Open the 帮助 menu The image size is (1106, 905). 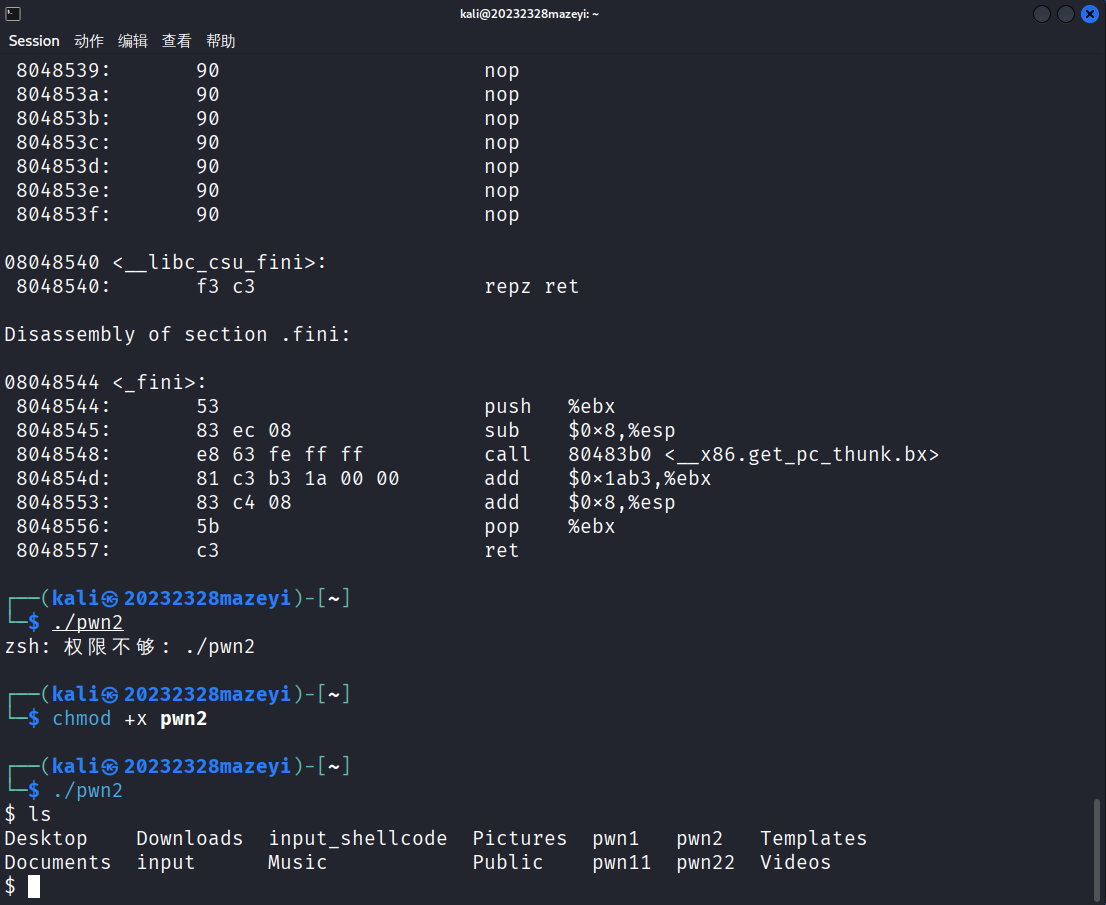221,41
